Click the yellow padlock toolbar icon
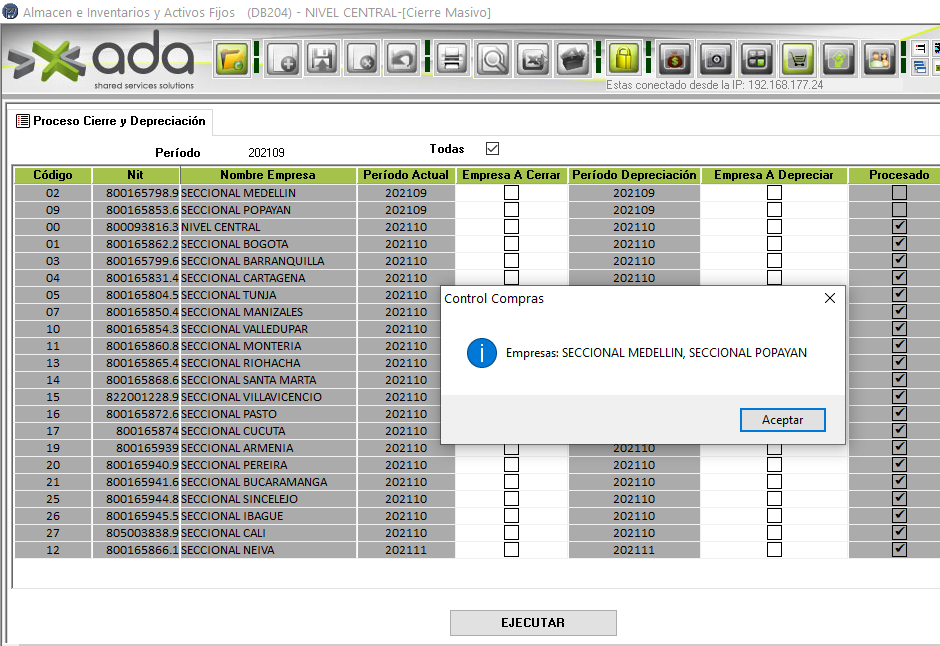 (624, 59)
